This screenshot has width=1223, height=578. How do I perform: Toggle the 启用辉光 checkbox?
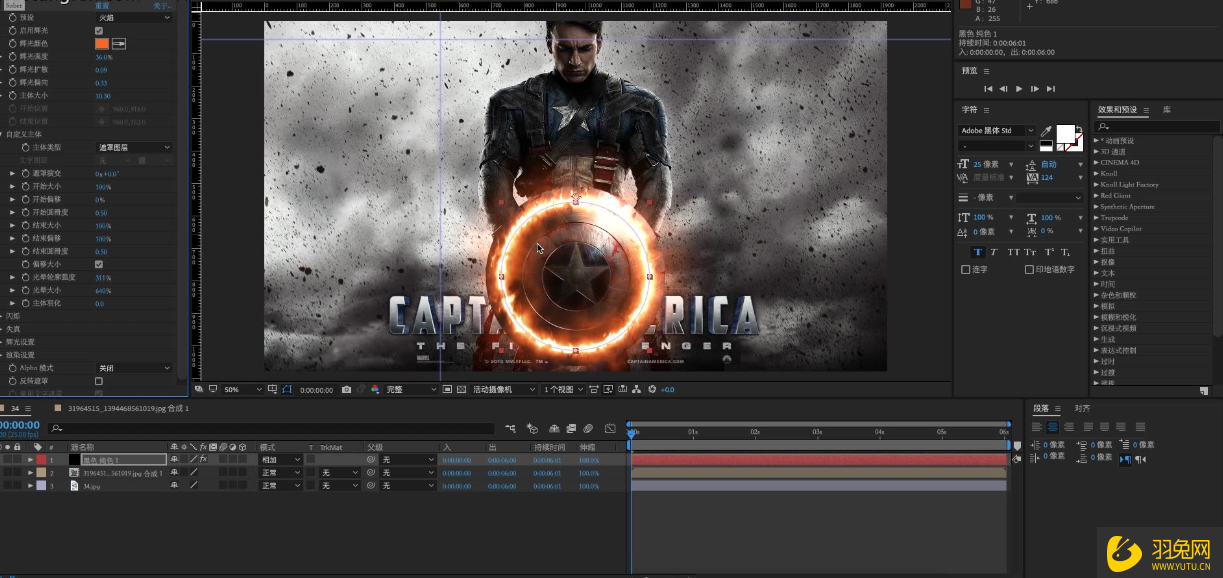[99, 31]
